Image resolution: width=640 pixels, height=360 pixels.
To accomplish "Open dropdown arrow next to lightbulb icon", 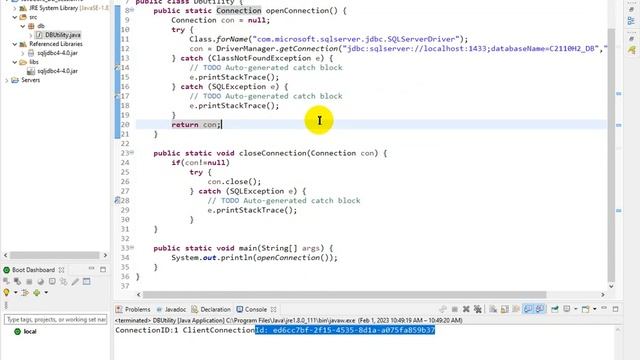I will pos(16,292).
